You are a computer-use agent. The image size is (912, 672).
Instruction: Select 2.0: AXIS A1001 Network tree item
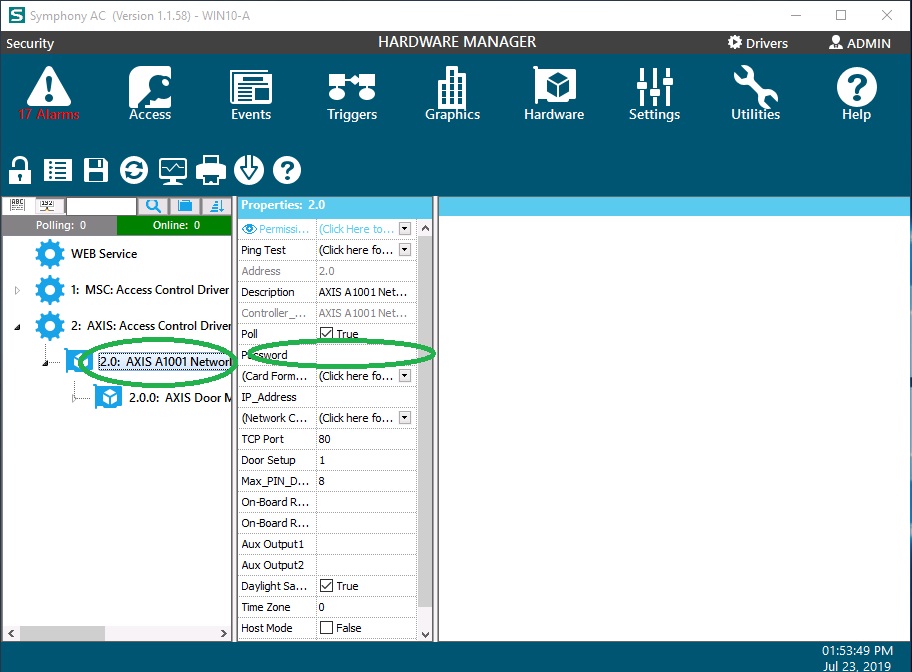165,361
